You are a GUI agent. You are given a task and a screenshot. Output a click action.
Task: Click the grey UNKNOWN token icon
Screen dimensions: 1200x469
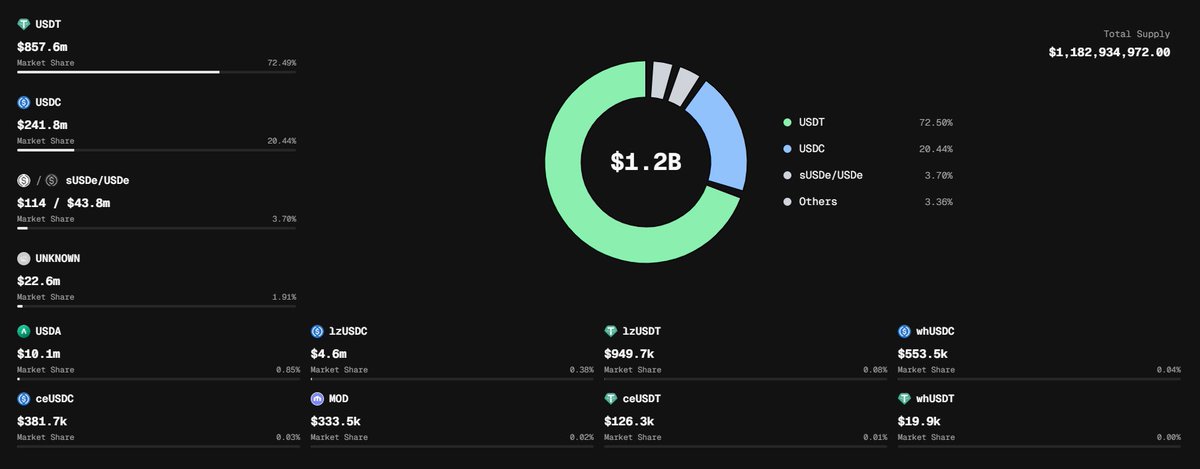tap(23, 258)
